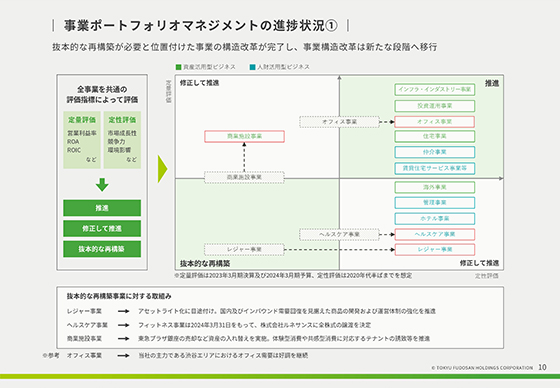
Task: Click the ROIC item
Action: (x=74, y=150)
